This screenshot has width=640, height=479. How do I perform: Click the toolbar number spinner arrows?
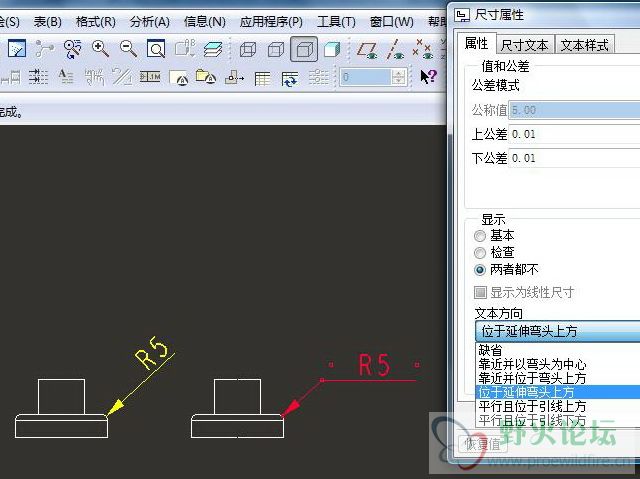(x=398, y=77)
